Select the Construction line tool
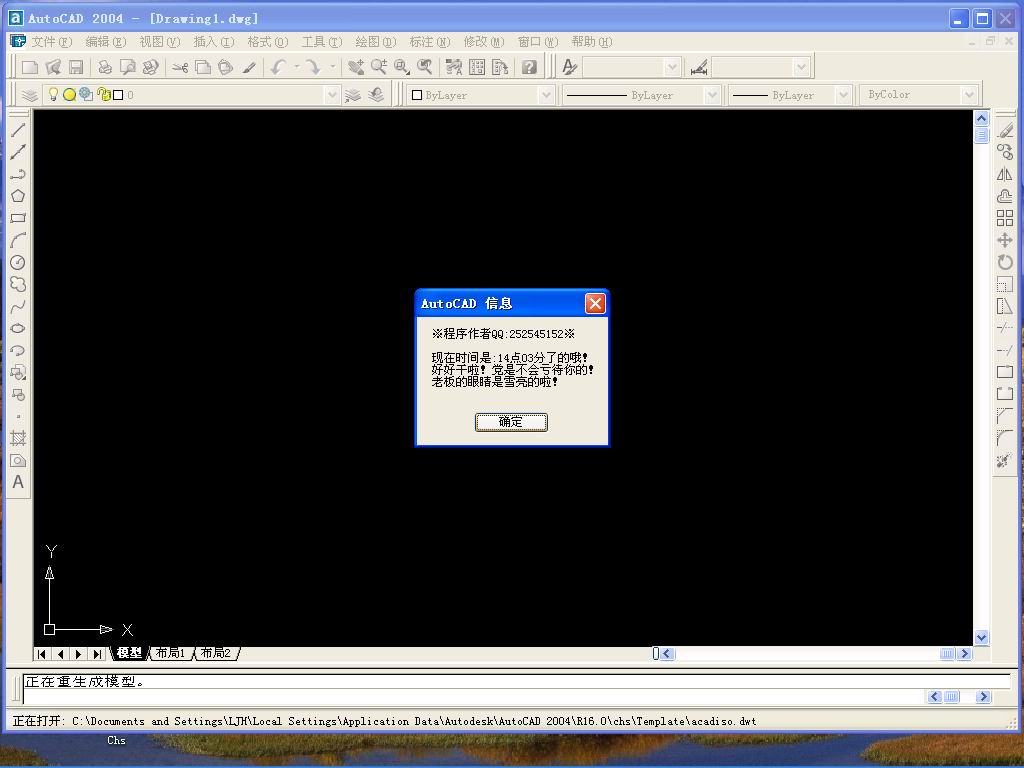 pos(18,152)
